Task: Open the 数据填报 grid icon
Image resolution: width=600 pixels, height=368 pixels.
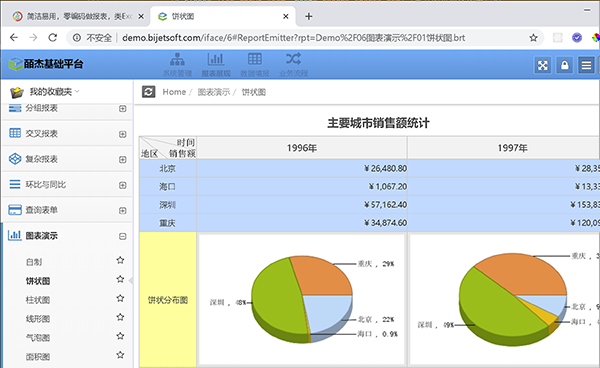Action: tap(255, 59)
